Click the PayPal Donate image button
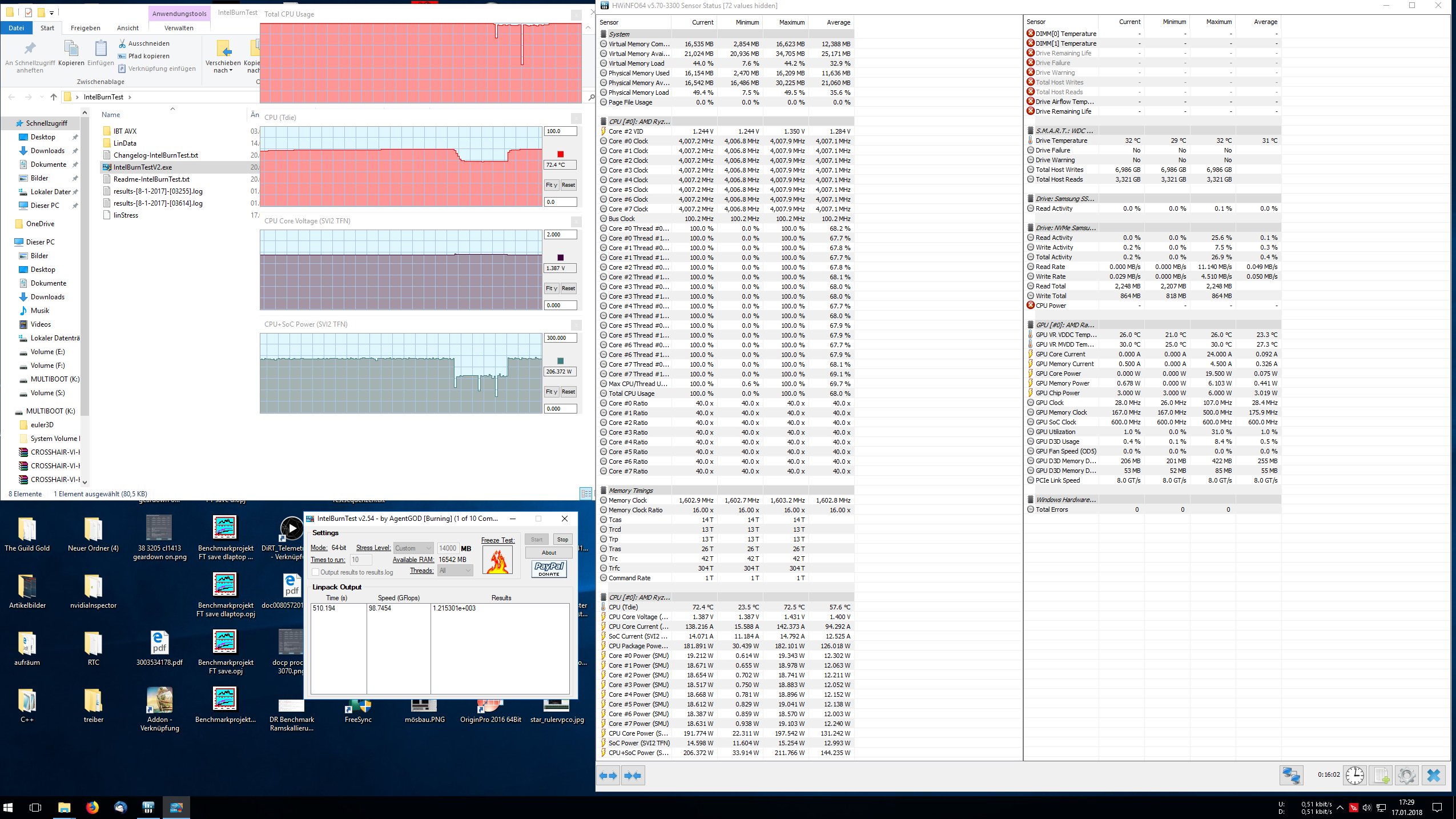Image resolution: width=1456 pixels, height=819 pixels. (x=549, y=569)
